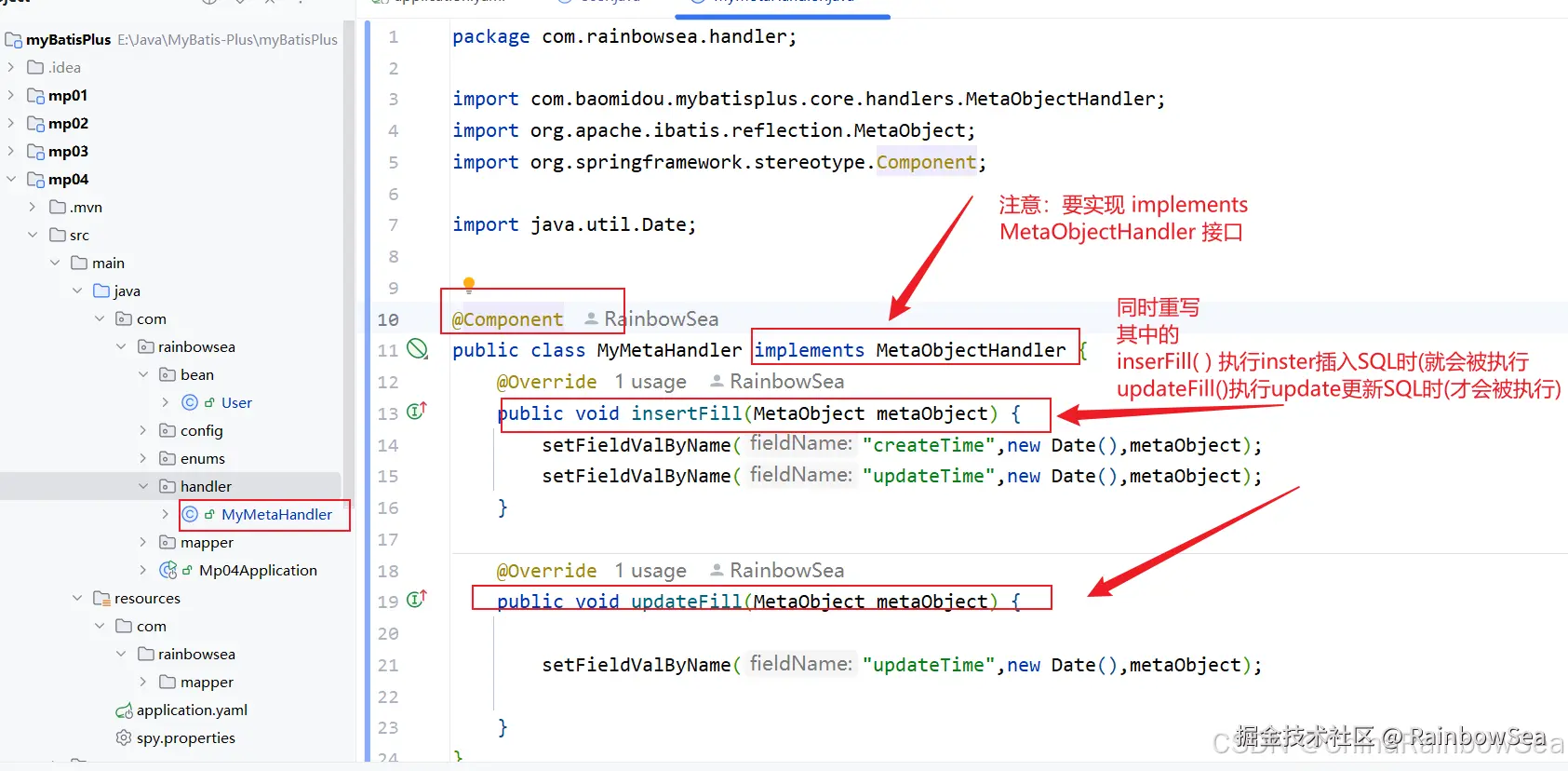Click the resources folder icon
The width and height of the screenshot is (1568, 771).
102,598
